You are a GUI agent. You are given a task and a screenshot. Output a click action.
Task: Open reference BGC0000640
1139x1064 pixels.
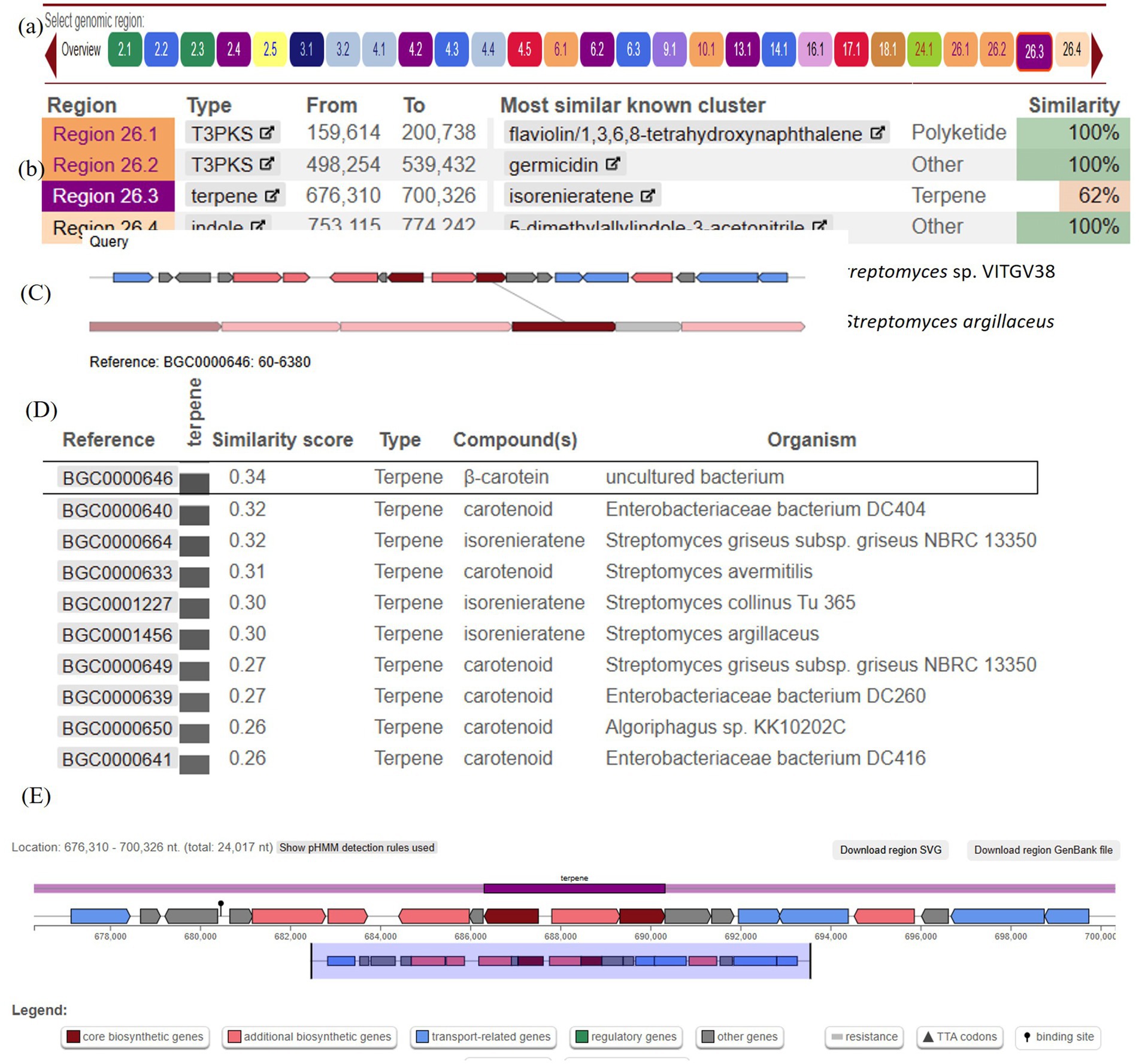tap(118, 510)
